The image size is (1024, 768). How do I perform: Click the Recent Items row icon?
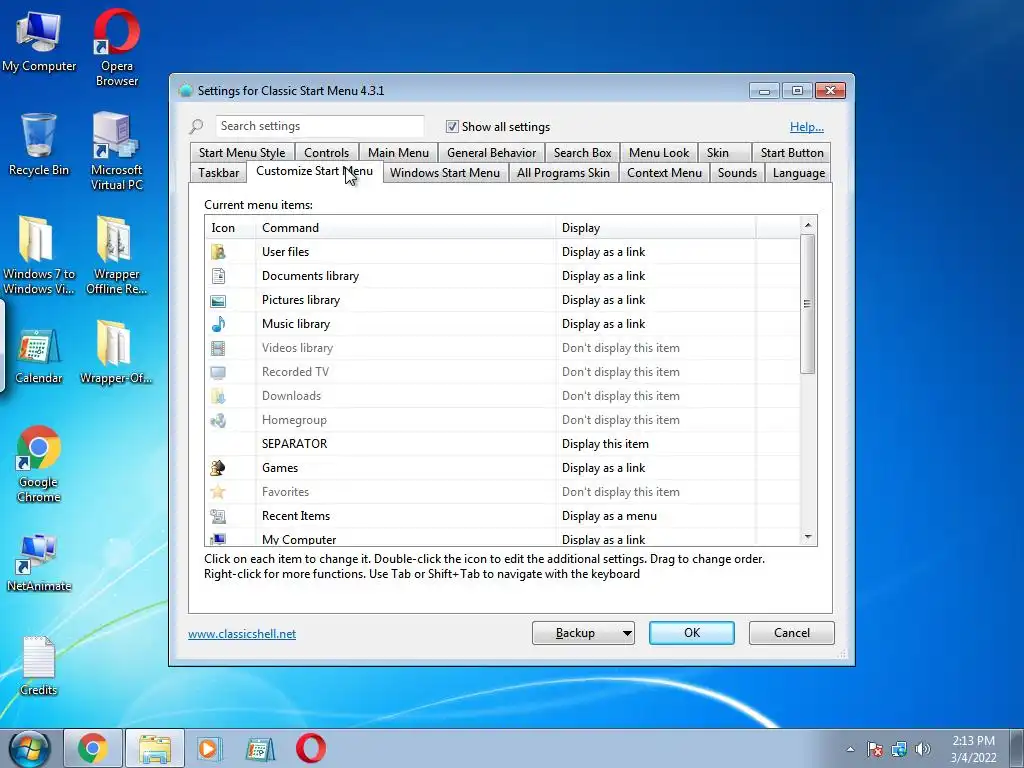click(x=218, y=516)
